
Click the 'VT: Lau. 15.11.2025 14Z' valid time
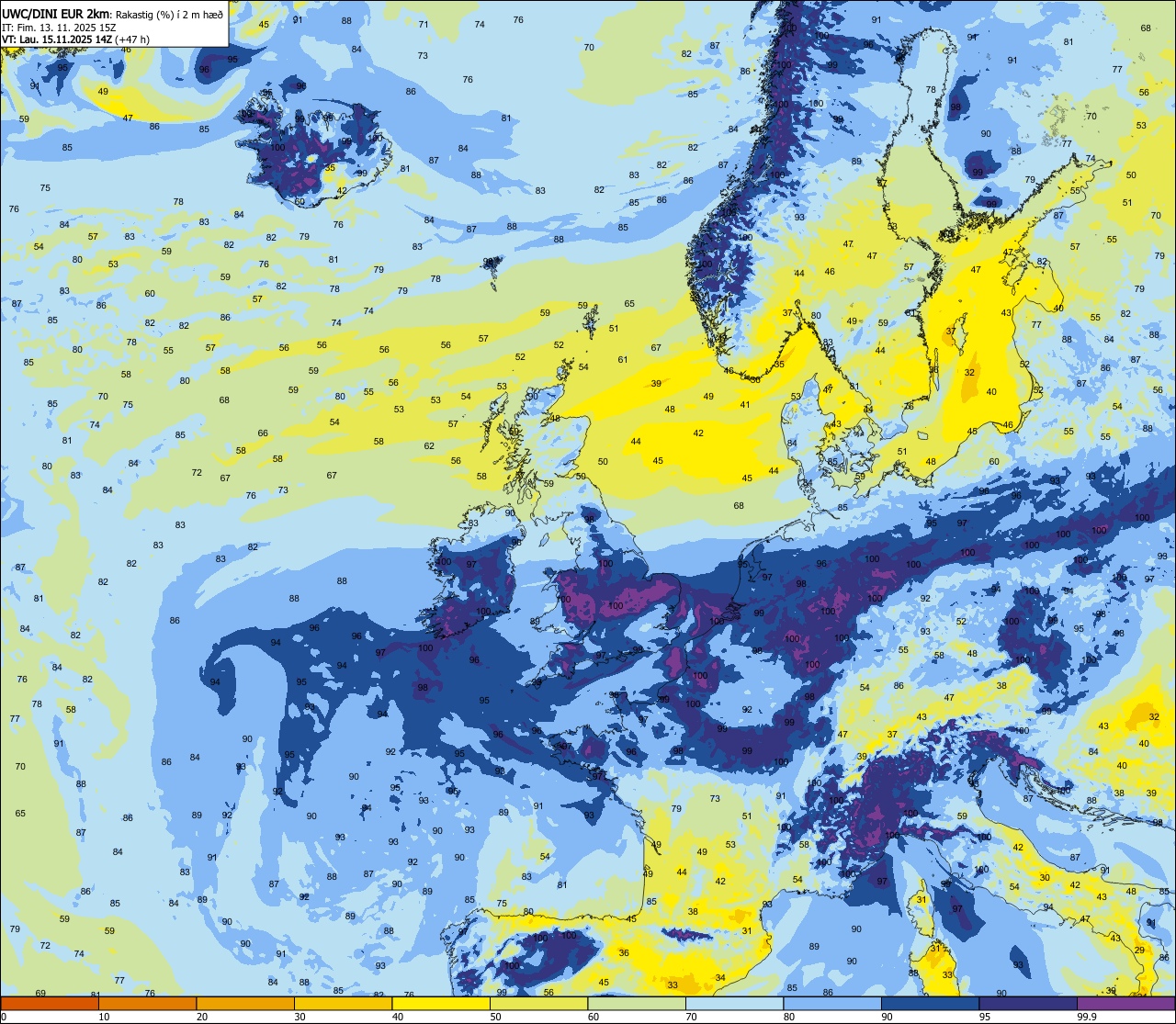tap(57, 39)
